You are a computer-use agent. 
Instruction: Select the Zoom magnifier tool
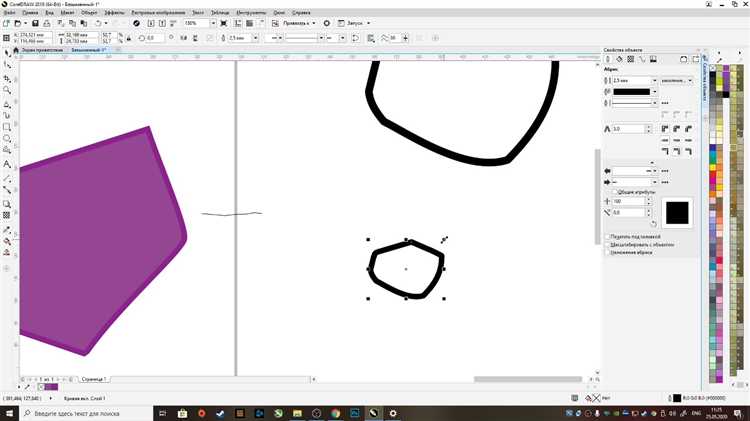click(7, 90)
